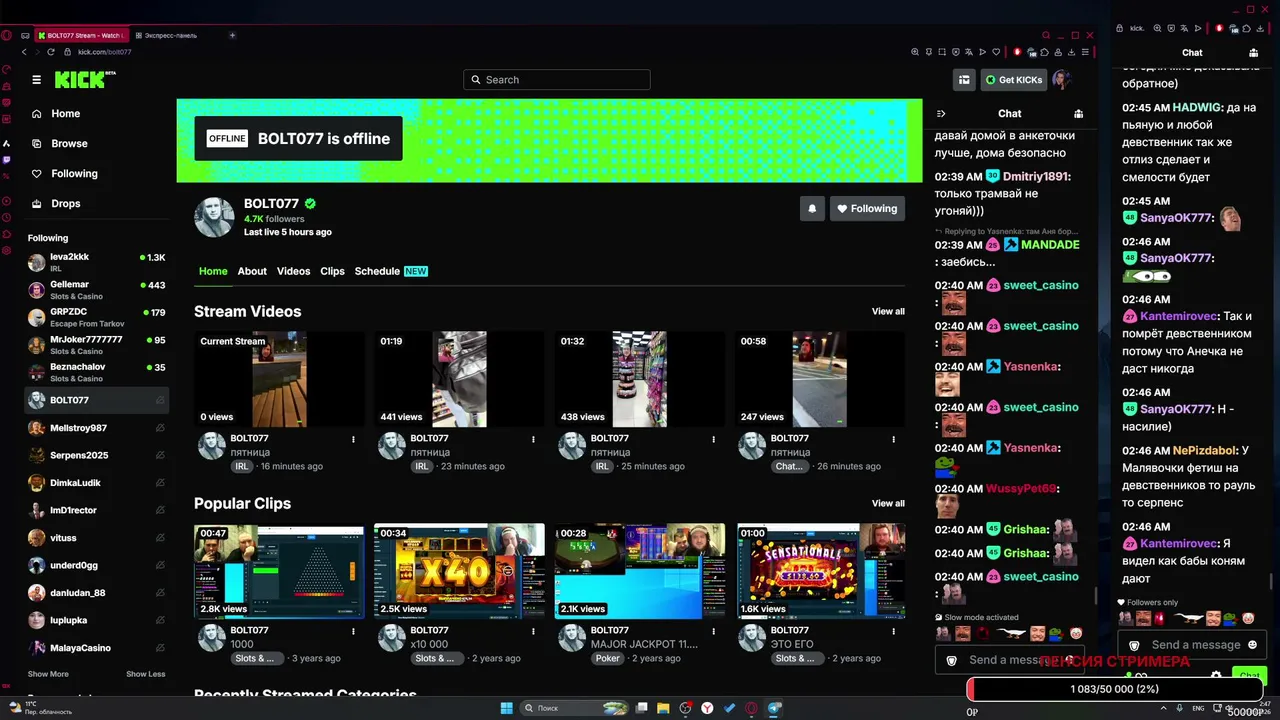The height and width of the screenshot is (720, 1280).
Task: Select the Home channel tab
Action: pyautogui.click(x=213, y=271)
